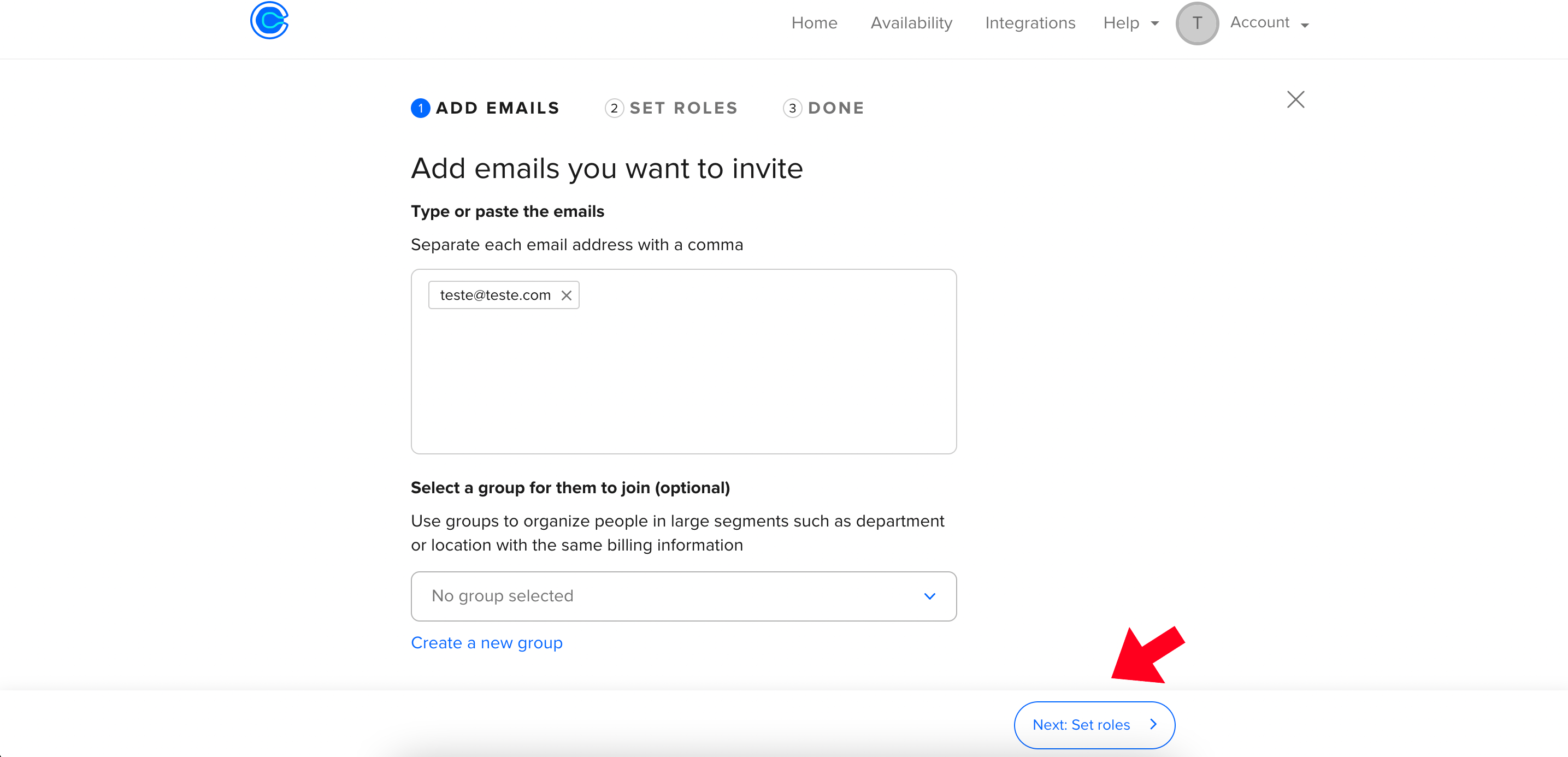Click the T user avatar

[x=1196, y=23]
